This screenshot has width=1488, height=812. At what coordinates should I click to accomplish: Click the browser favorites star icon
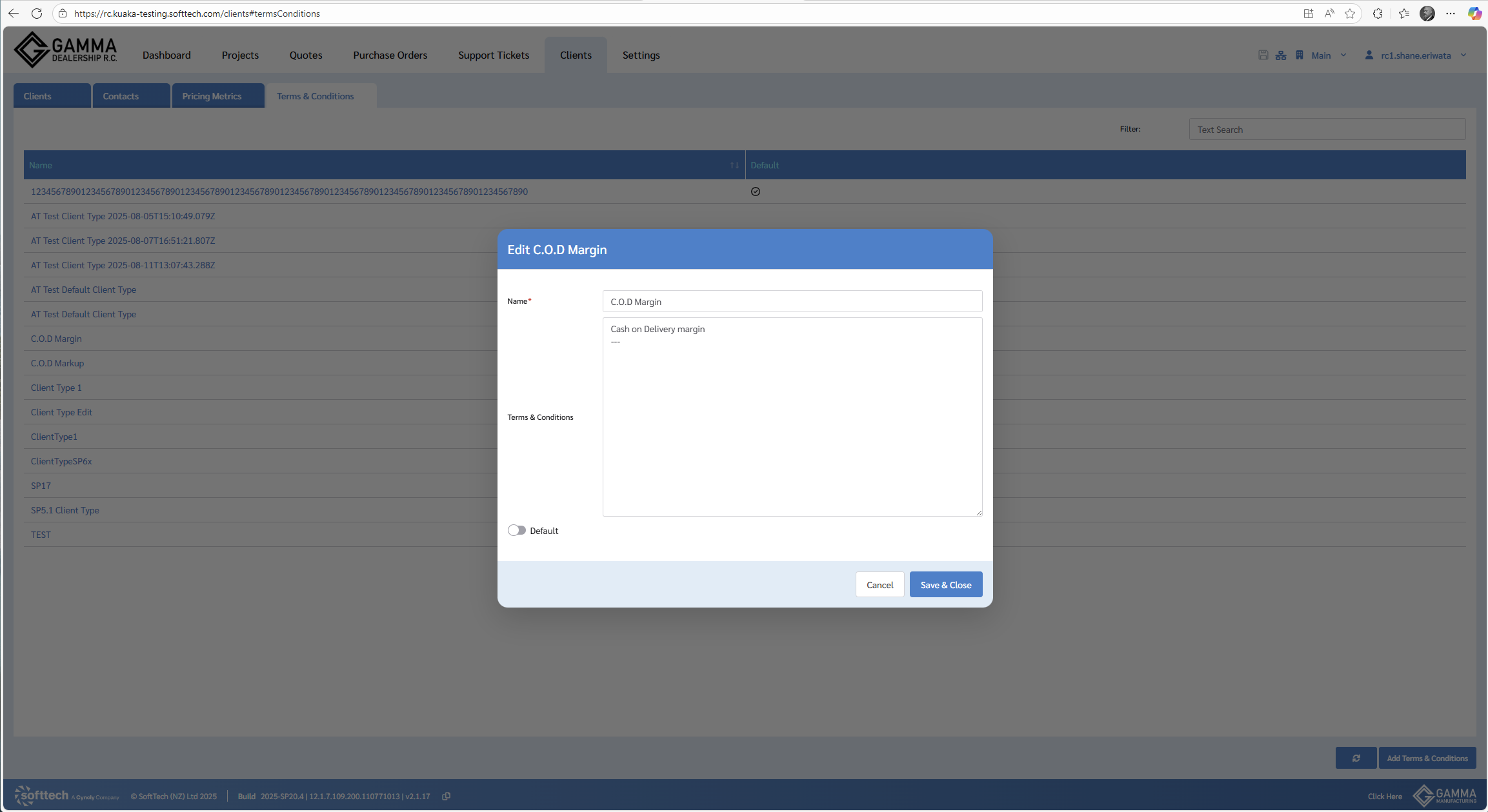click(1350, 14)
